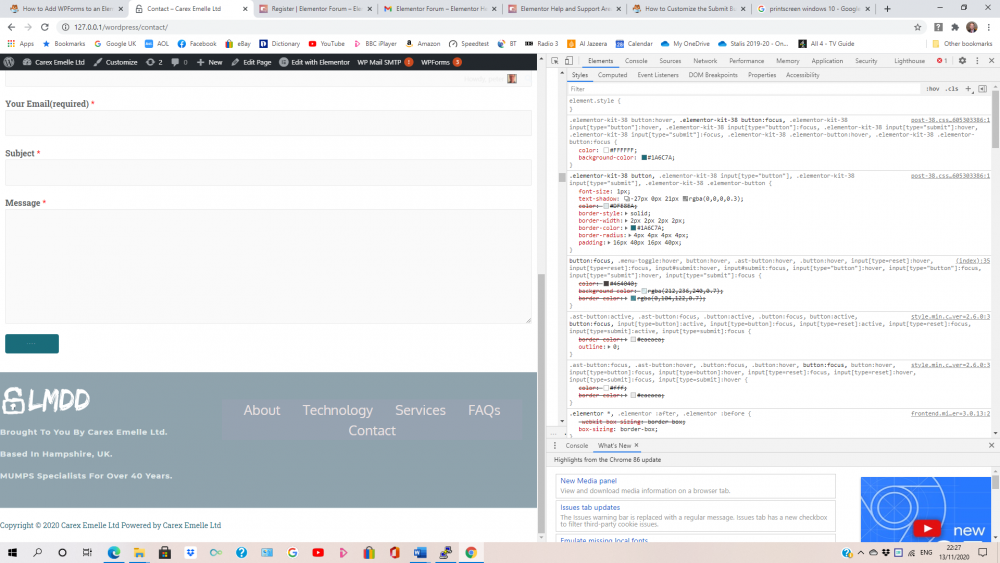
Task: Expand the border-color #1A6C7A shorthand triangle
Action: [627, 228]
